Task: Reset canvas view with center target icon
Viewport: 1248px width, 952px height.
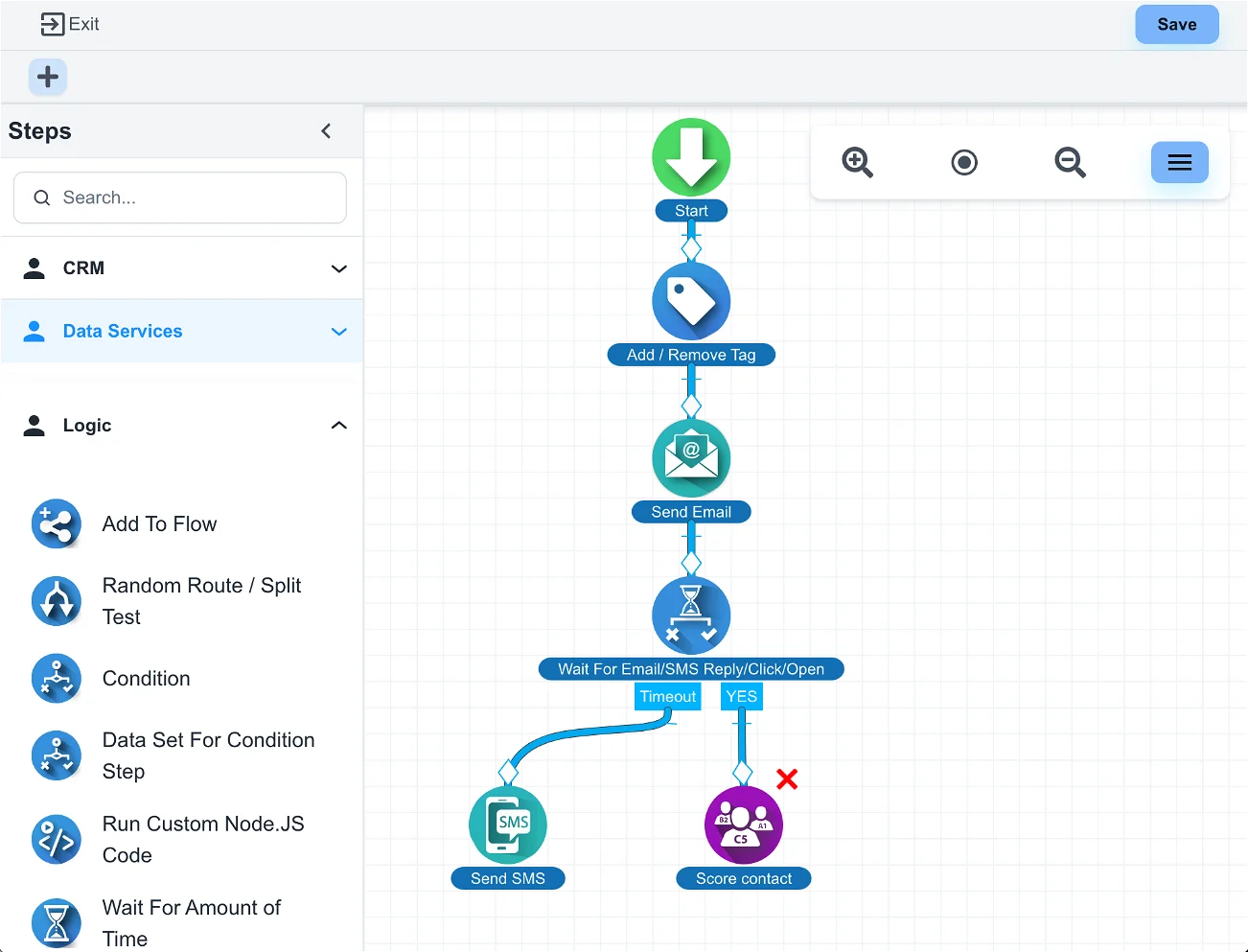Action: tap(964, 163)
